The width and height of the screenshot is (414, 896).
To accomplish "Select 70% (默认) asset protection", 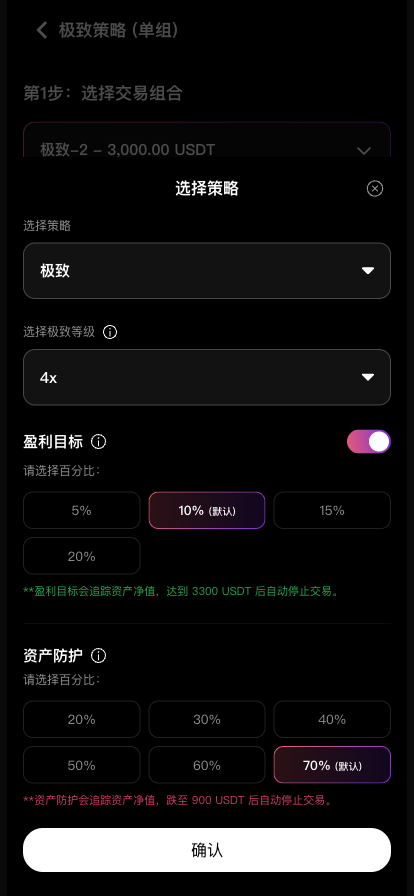I will click(x=332, y=765).
